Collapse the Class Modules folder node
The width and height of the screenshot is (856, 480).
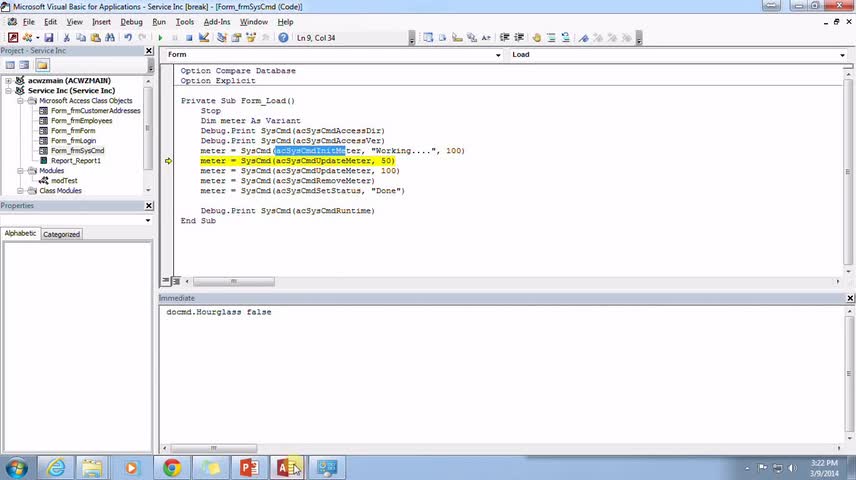[x=20, y=191]
